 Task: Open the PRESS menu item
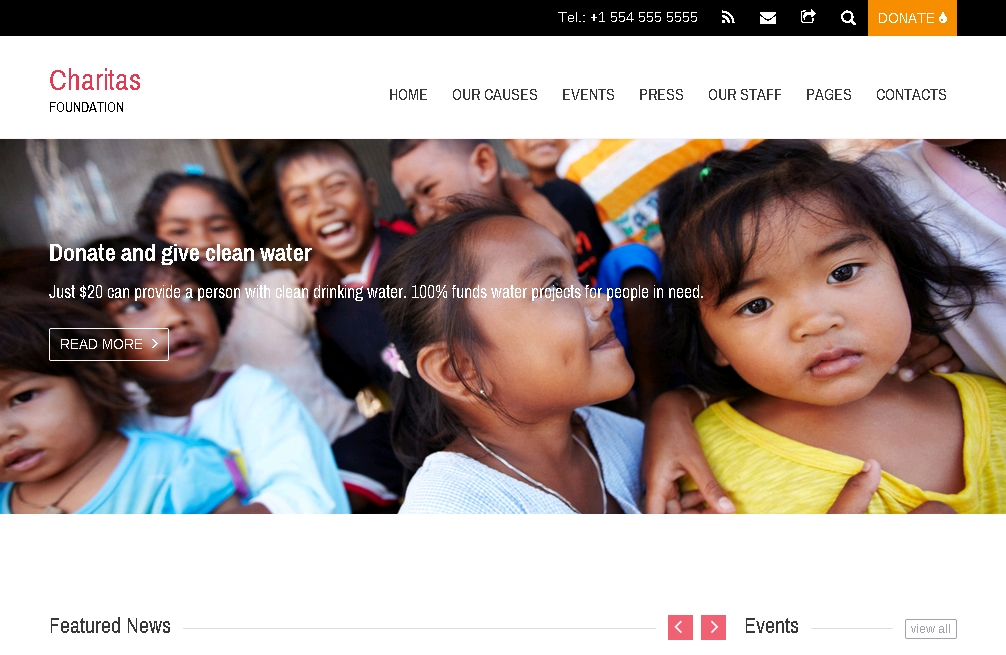click(661, 94)
